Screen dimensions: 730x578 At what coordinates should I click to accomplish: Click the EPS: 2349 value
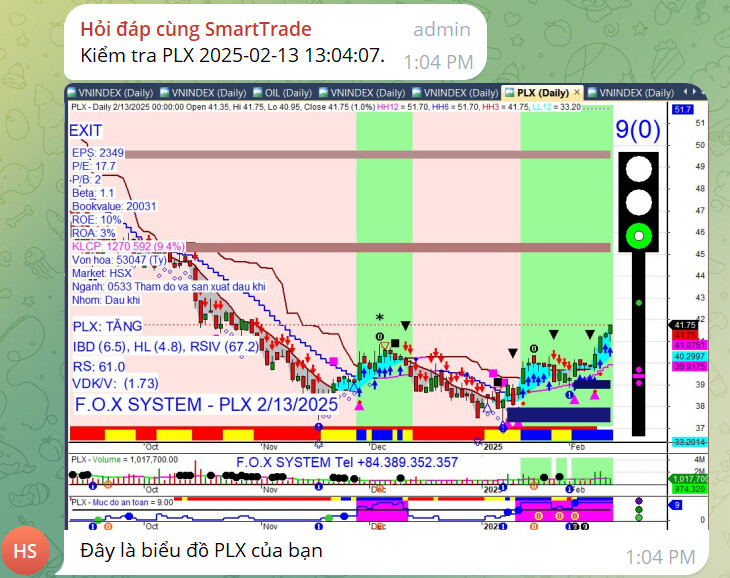(x=98, y=153)
